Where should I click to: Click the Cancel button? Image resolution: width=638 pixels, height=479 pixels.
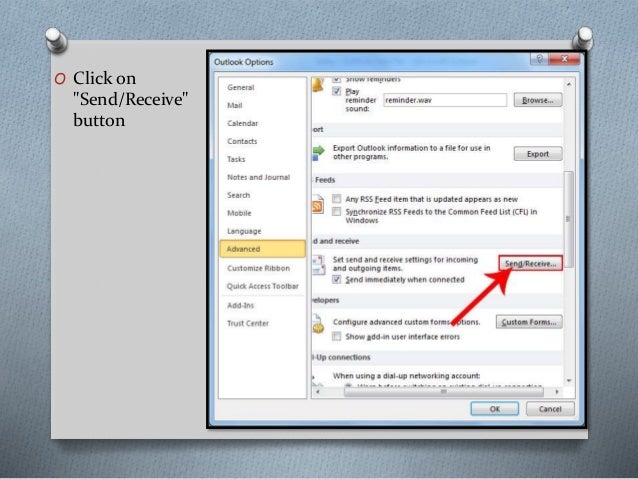pos(550,409)
